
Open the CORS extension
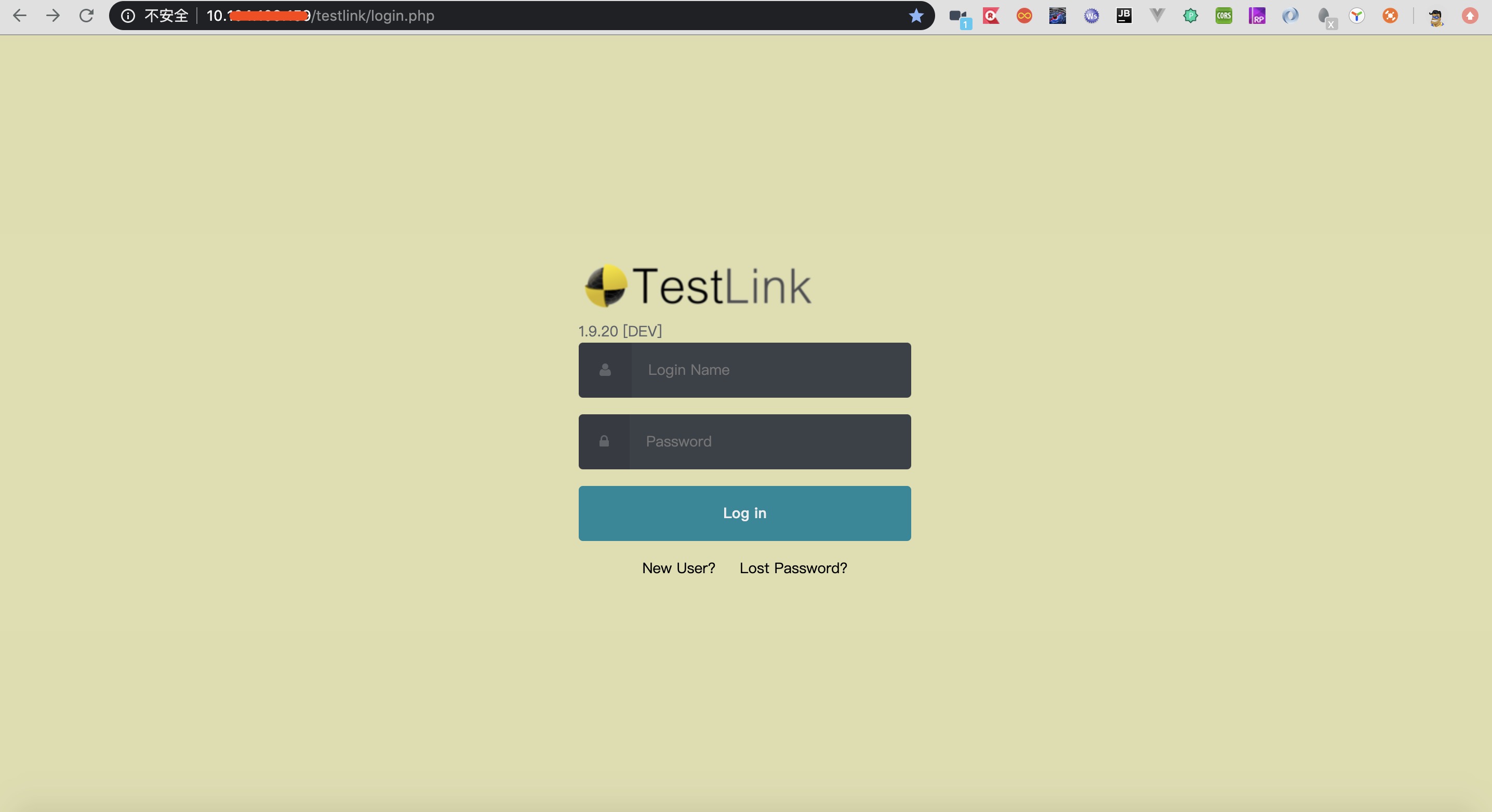click(1224, 16)
